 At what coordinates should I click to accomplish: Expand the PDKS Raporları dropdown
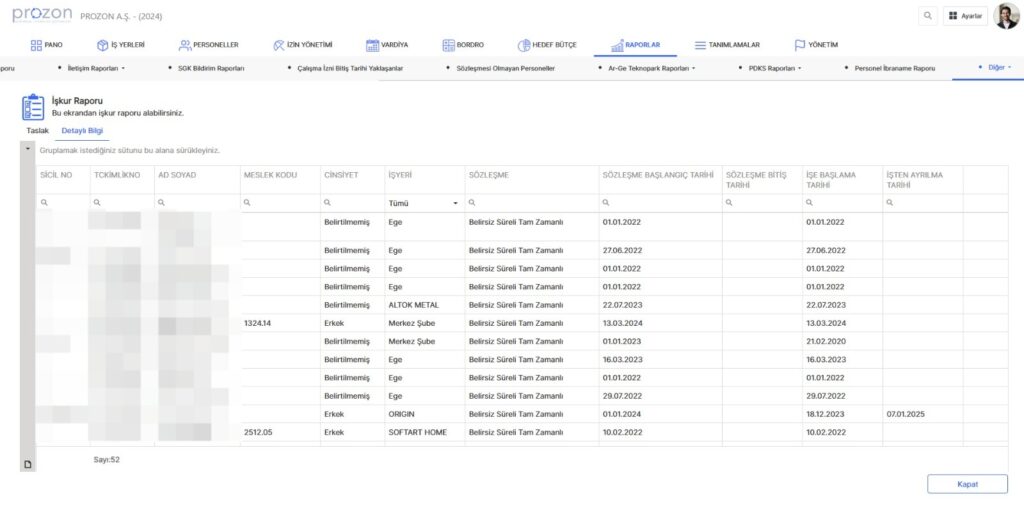pyautogui.click(x=776, y=68)
